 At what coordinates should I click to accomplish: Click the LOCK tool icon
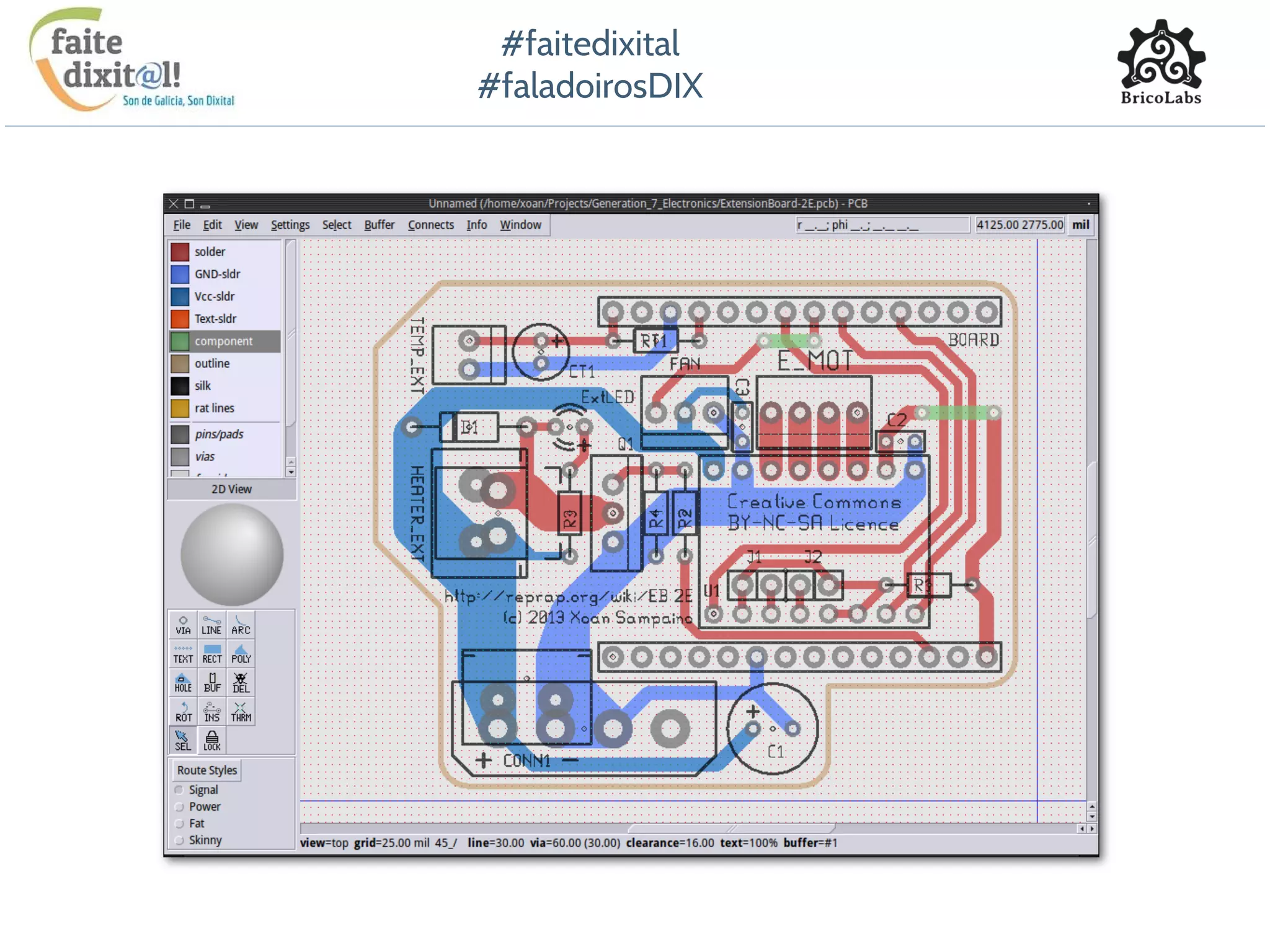click(x=211, y=740)
